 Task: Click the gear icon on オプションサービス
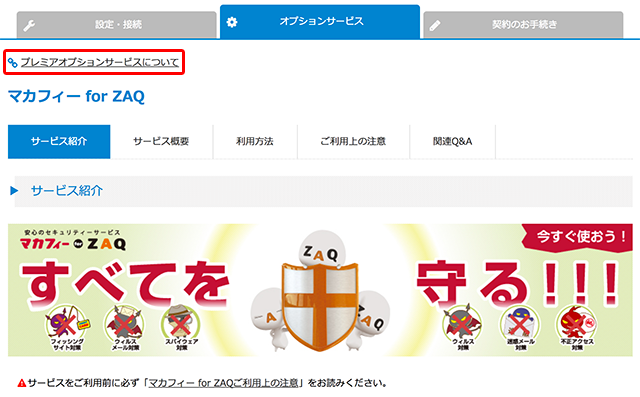tap(232, 22)
